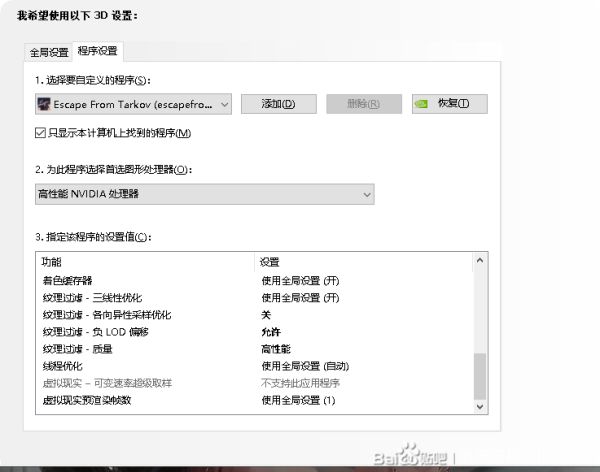Click the settings list scroll up arrow
Image resolution: width=600 pixels, height=472 pixels.
click(479, 261)
